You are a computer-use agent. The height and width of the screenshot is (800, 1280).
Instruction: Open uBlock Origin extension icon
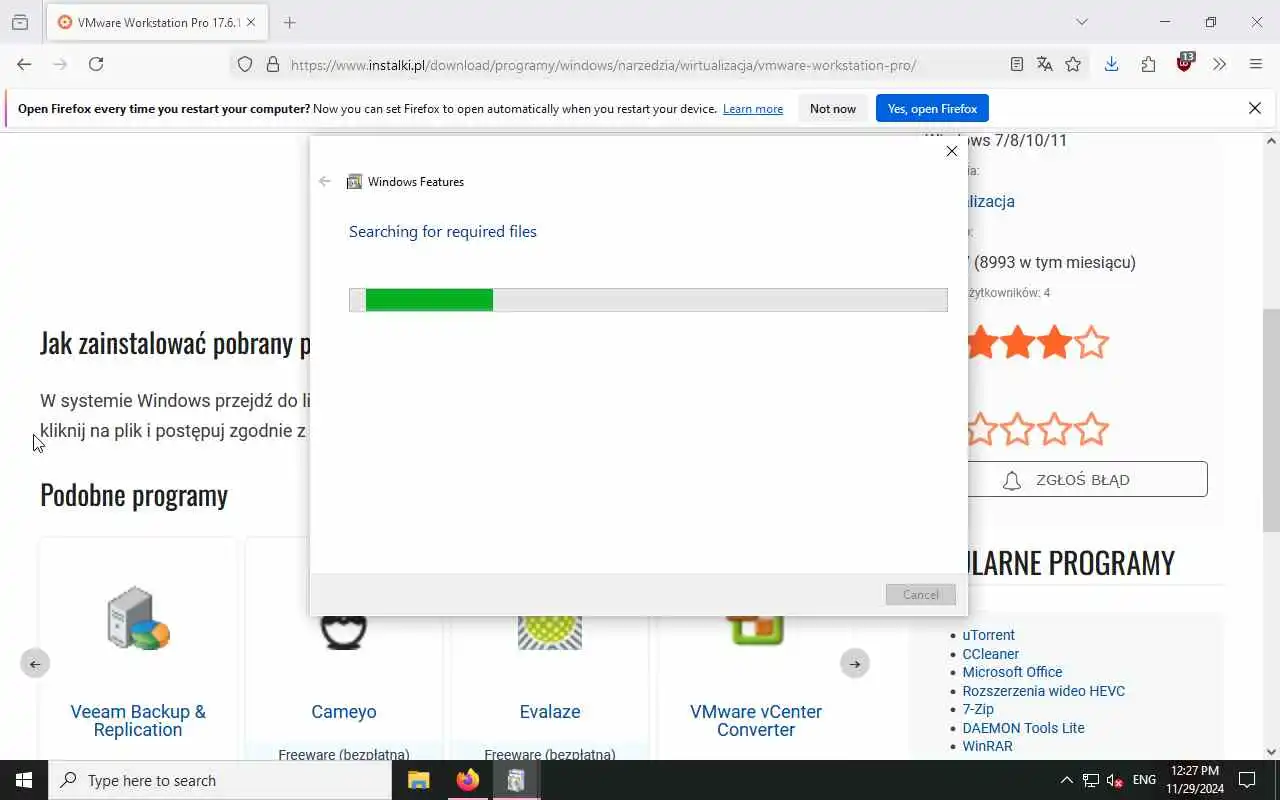tap(1185, 63)
